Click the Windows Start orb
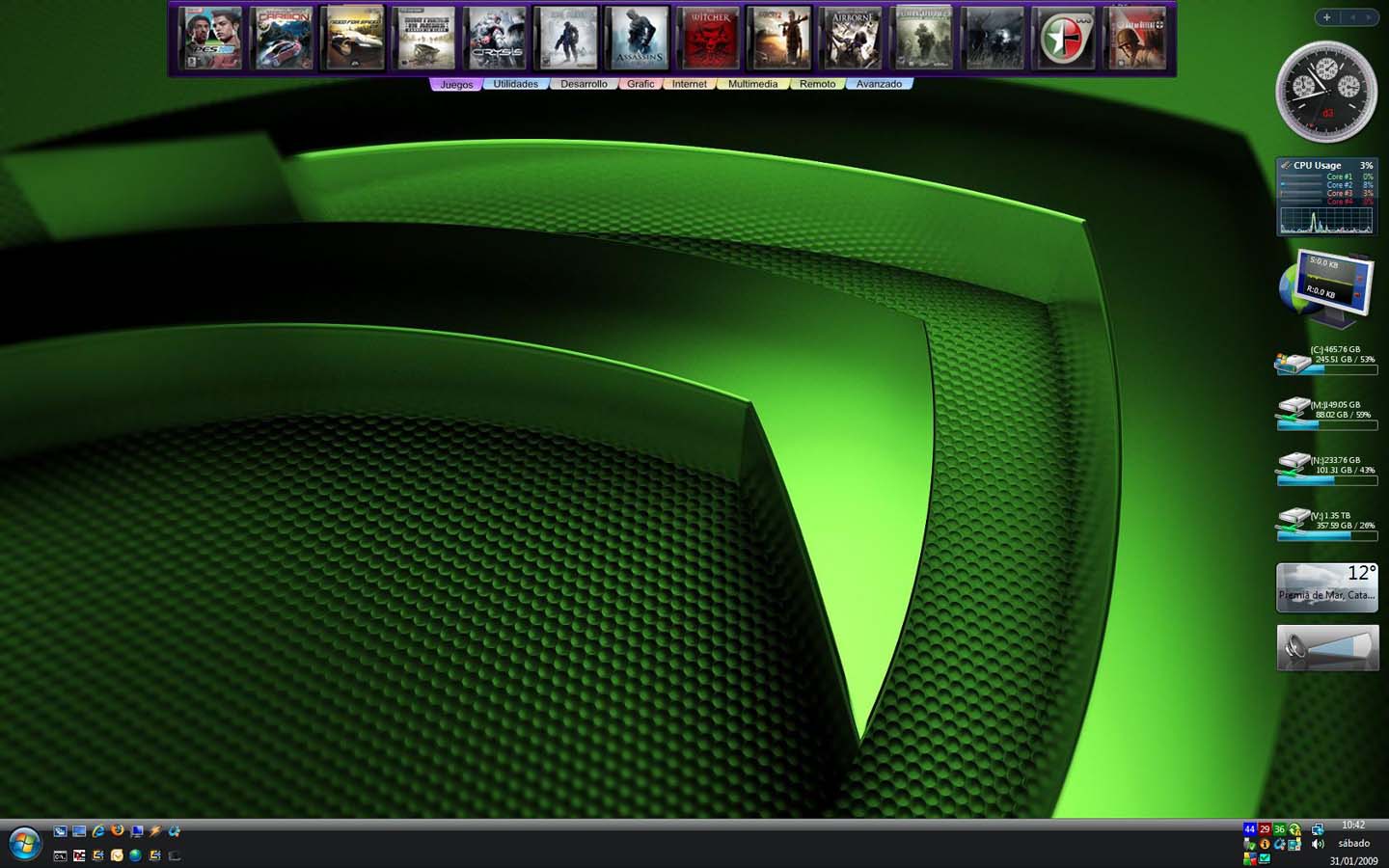The height and width of the screenshot is (868, 1389). point(24,844)
